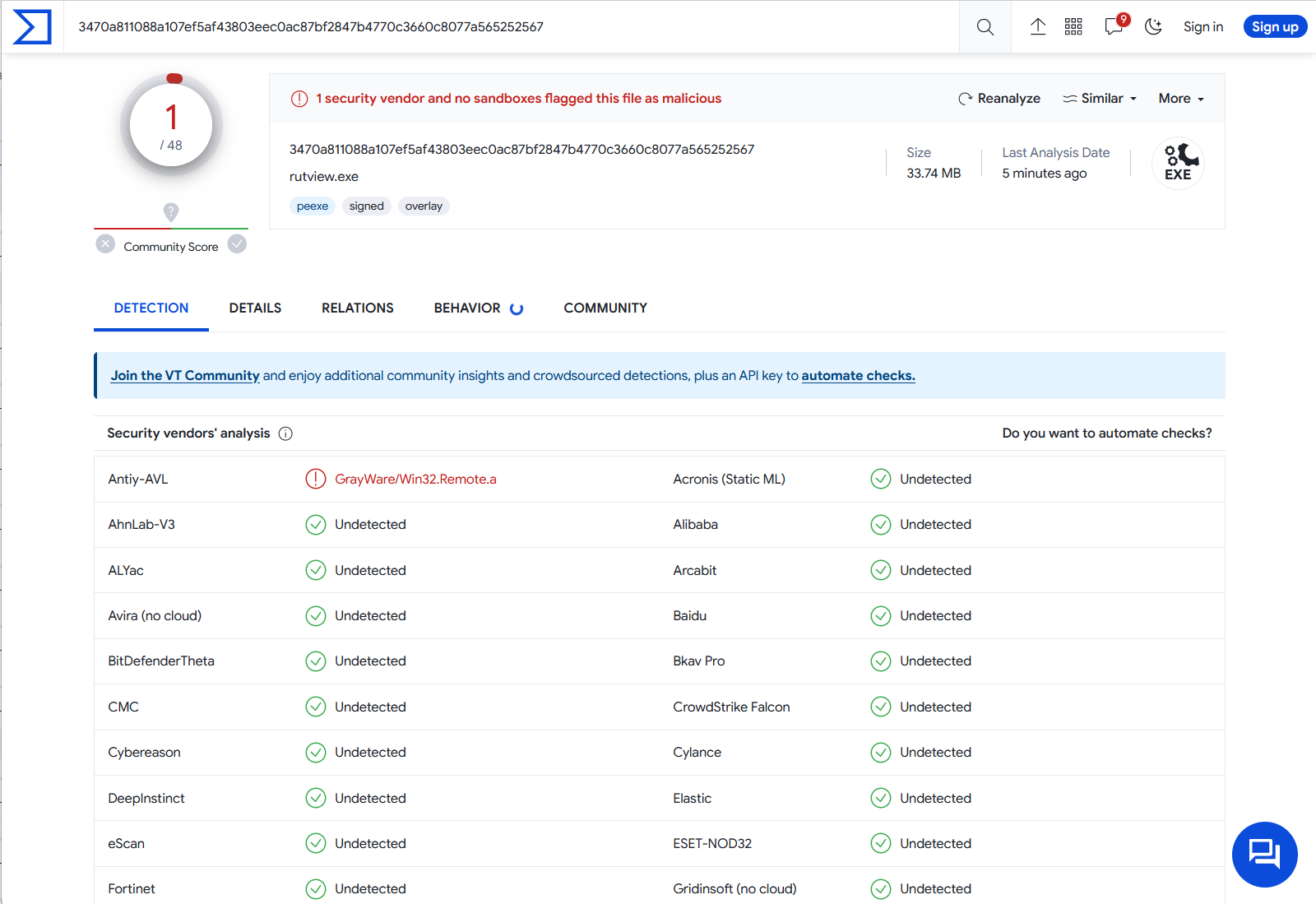Open the upload file icon
Image resolution: width=1316 pixels, height=904 pixels.
click(x=1038, y=27)
